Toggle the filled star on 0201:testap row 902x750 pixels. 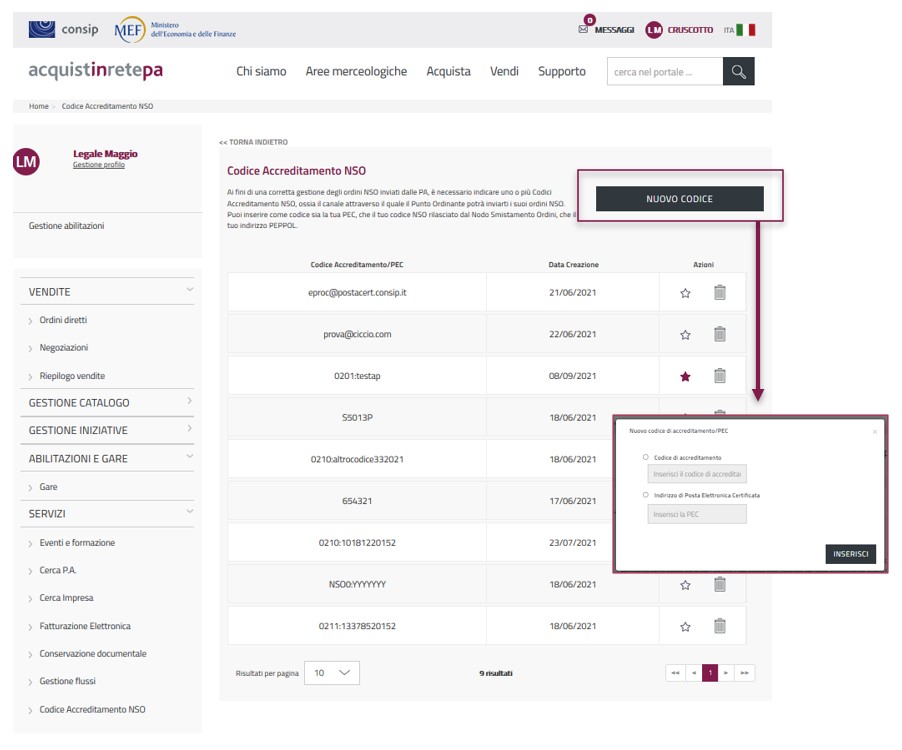tap(685, 377)
